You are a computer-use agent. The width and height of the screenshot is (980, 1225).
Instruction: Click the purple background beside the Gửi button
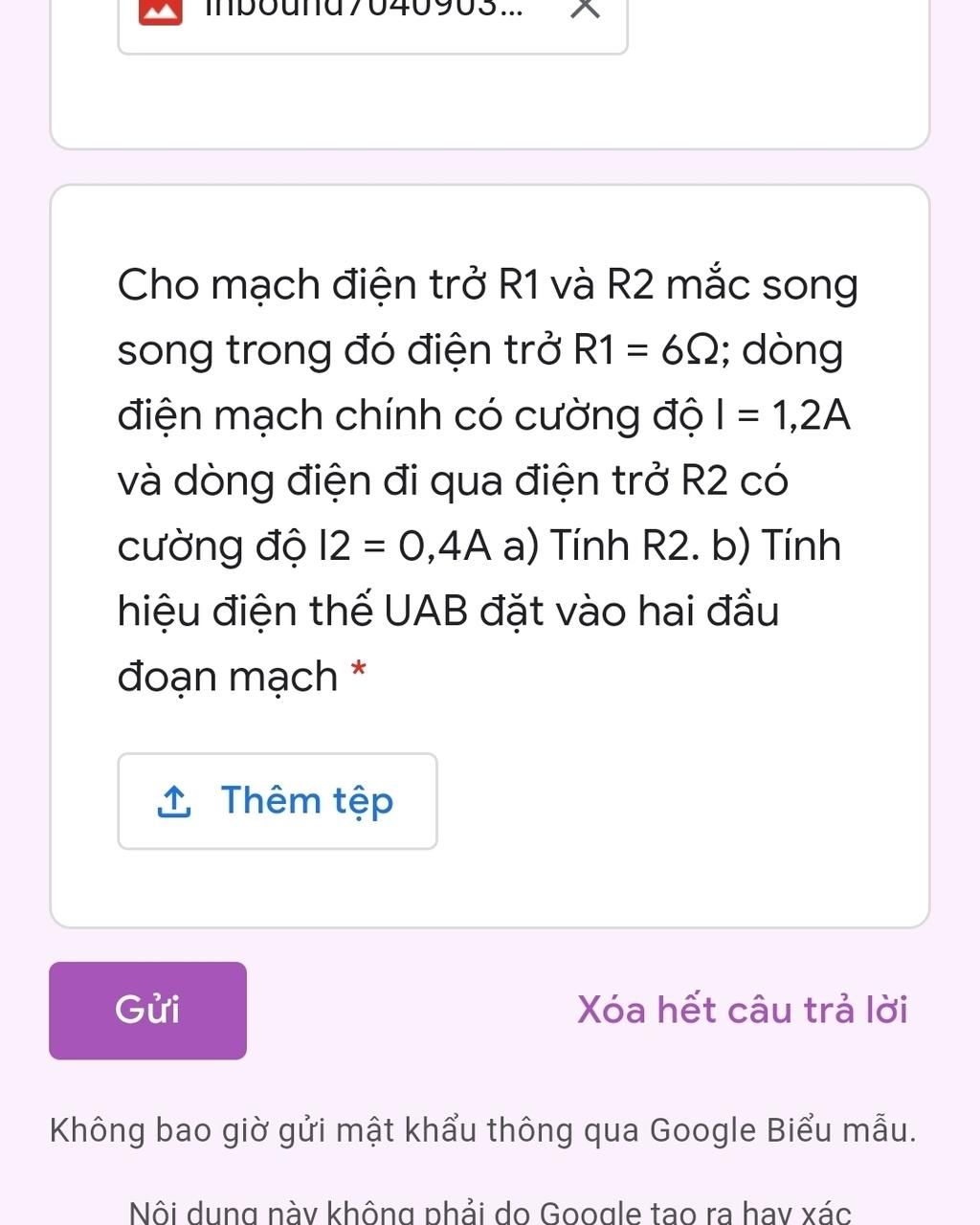pyautogui.click(x=412, y=1011)
